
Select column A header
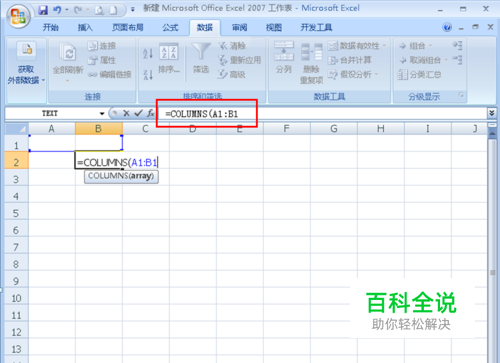(52, 128)
